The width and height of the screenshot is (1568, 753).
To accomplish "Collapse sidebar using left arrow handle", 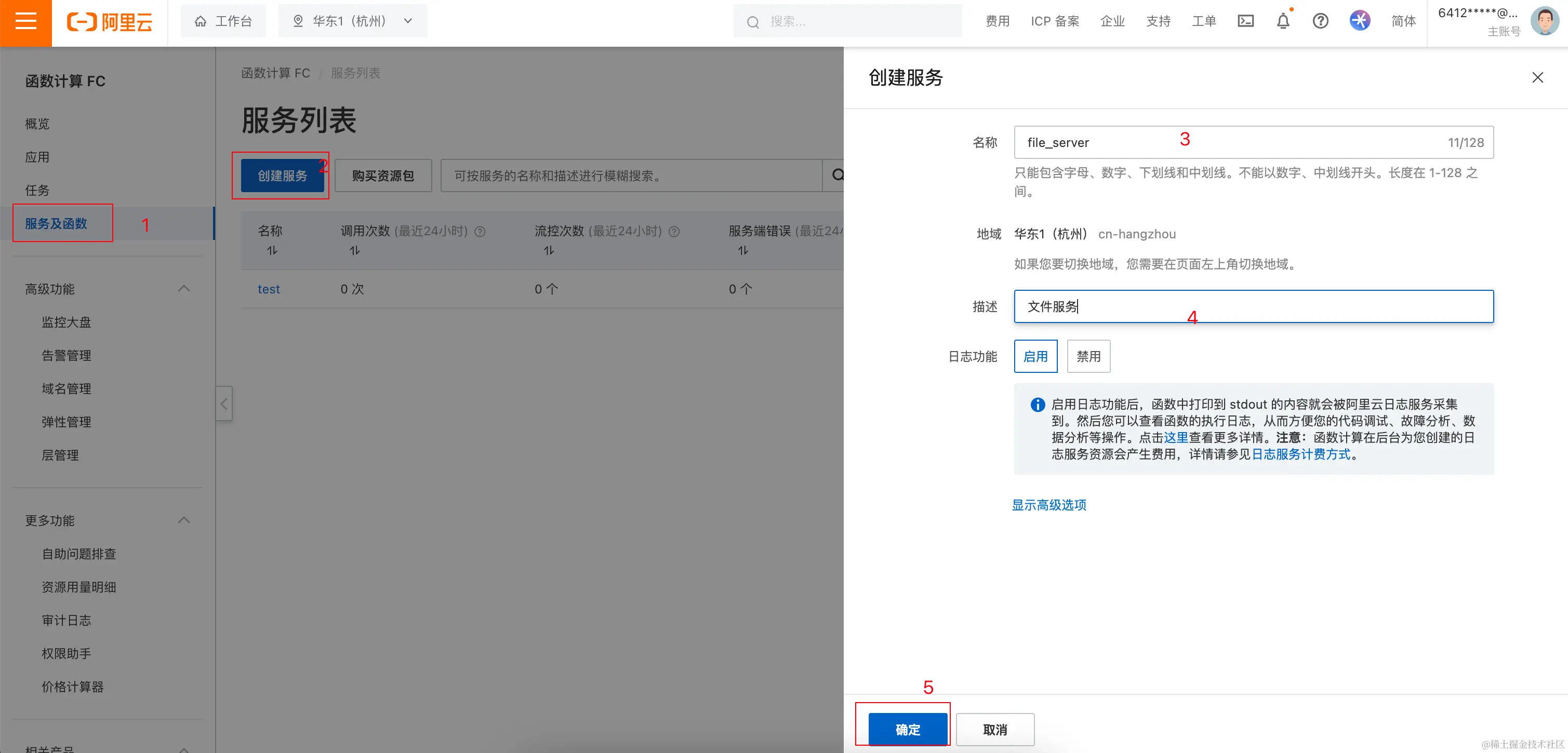I will [224, 404].
